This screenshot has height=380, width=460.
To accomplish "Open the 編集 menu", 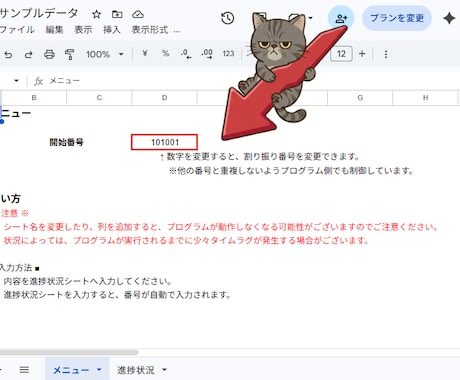I will pyautogui.click(x=54, y=30).
